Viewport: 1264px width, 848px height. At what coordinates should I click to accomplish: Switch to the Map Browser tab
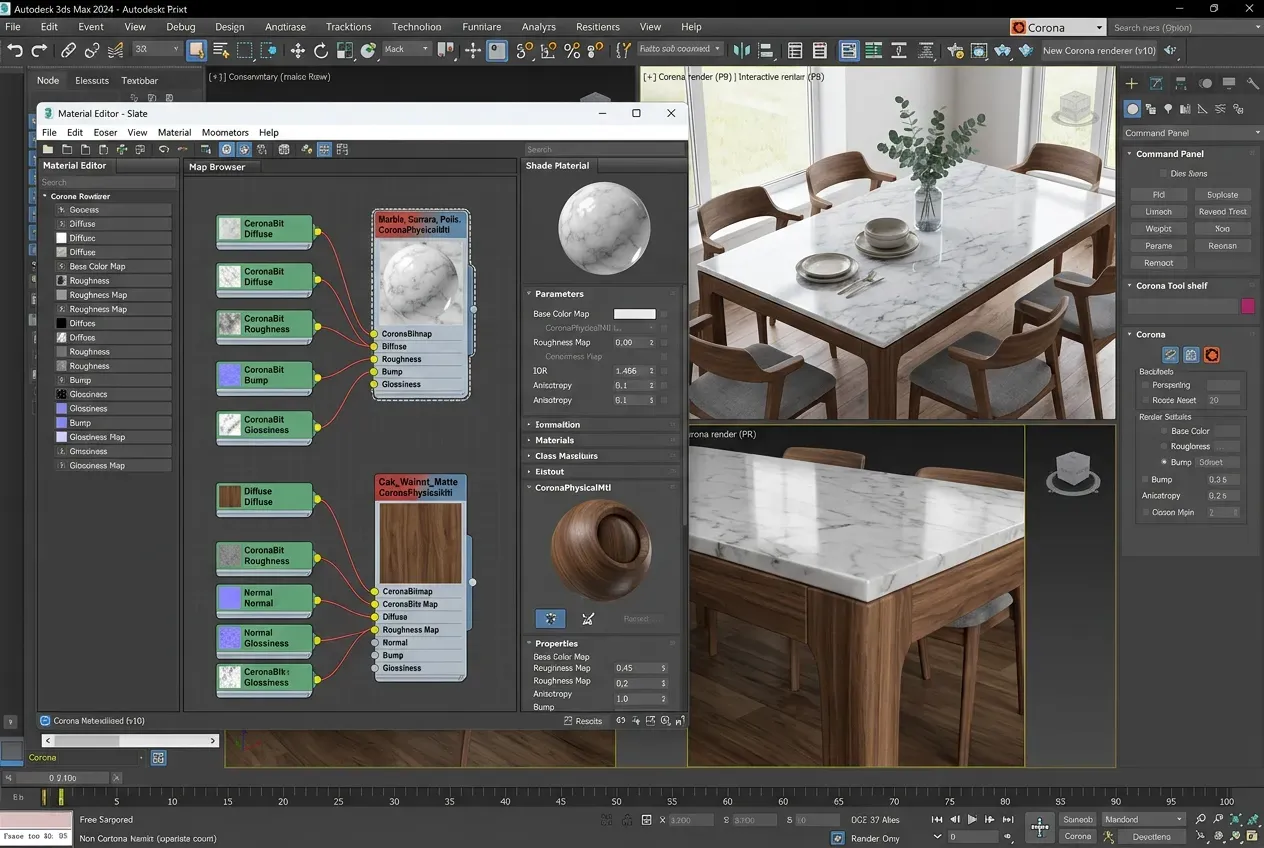tap(218, 167)
